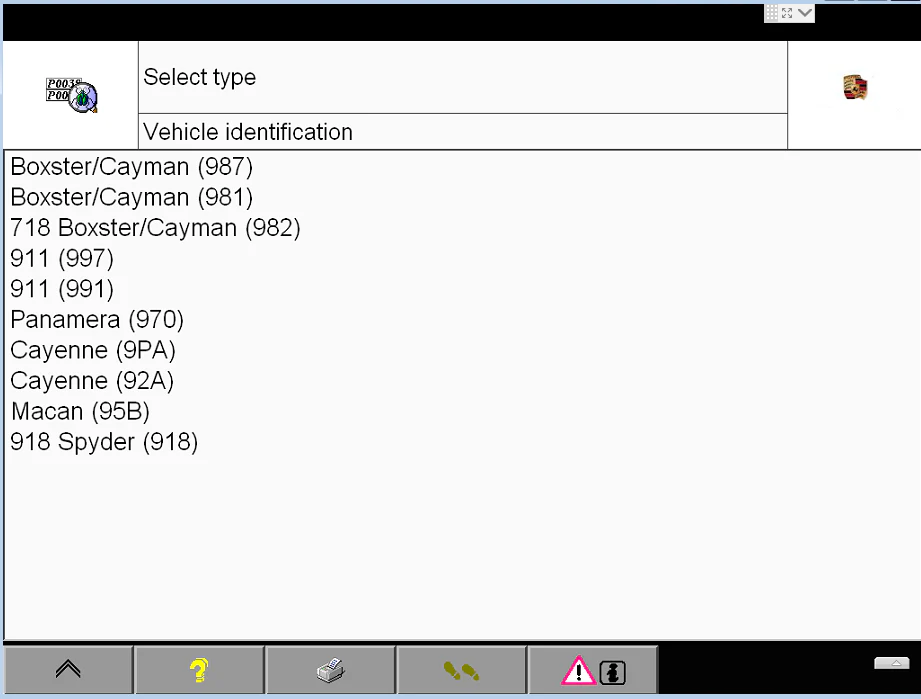921x699 pixels.
Task: Click the Porsche crest logo
Action: (x=855, y=88)
